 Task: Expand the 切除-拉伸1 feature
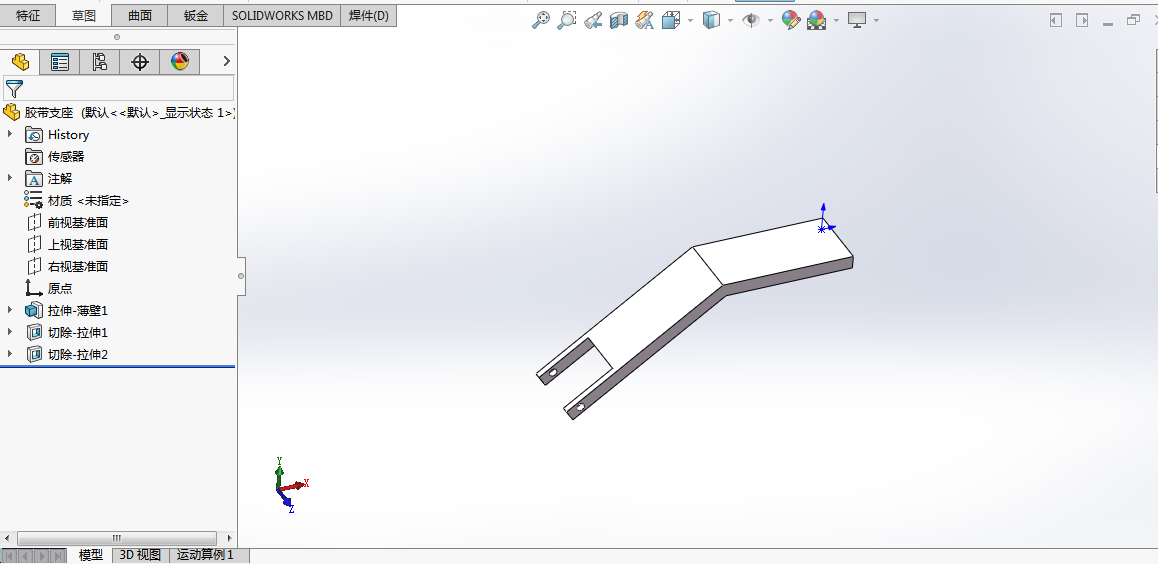click(10, 332)
